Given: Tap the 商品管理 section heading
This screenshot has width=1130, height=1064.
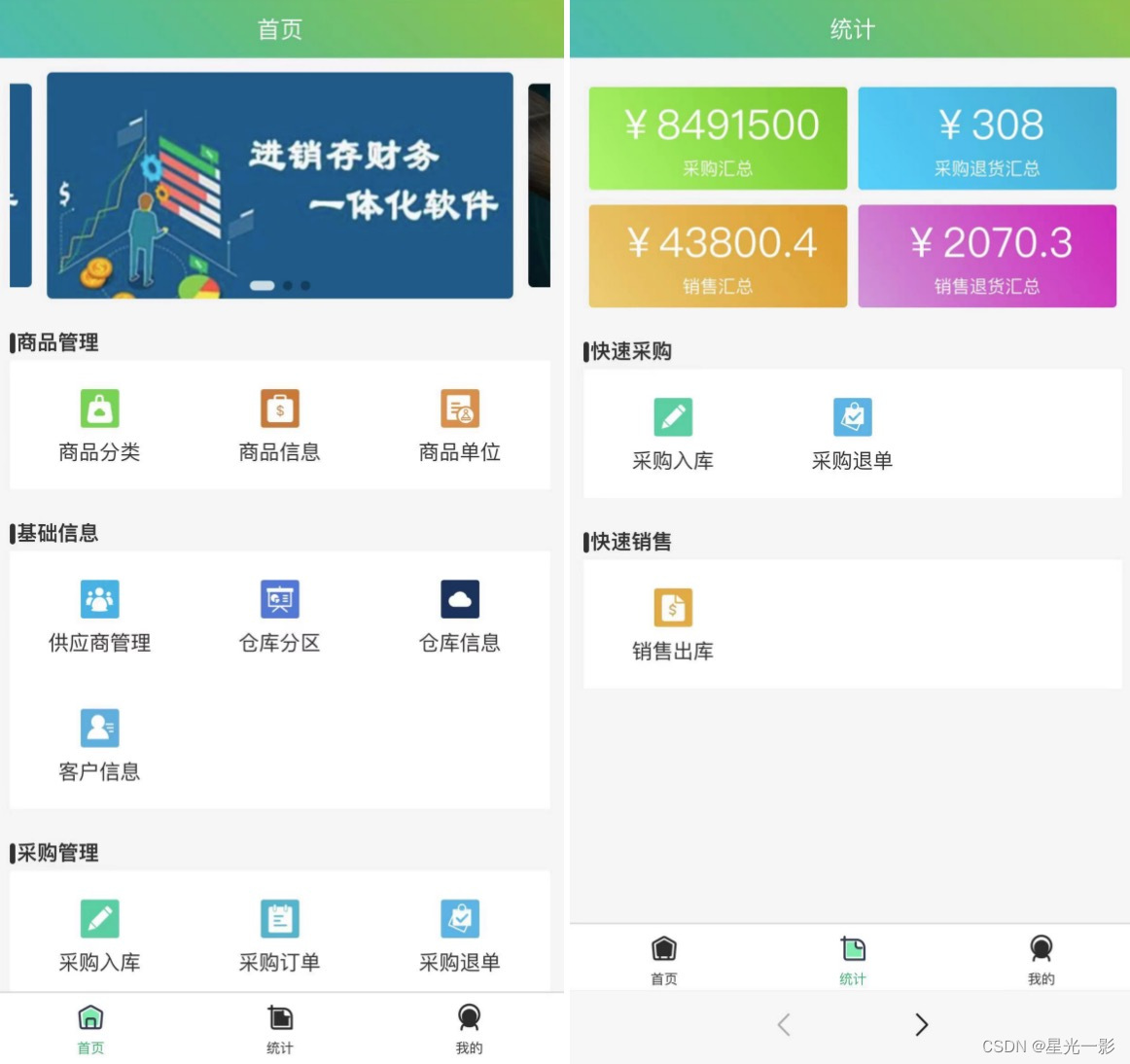Looking at the screenshot, I should 57,342.
